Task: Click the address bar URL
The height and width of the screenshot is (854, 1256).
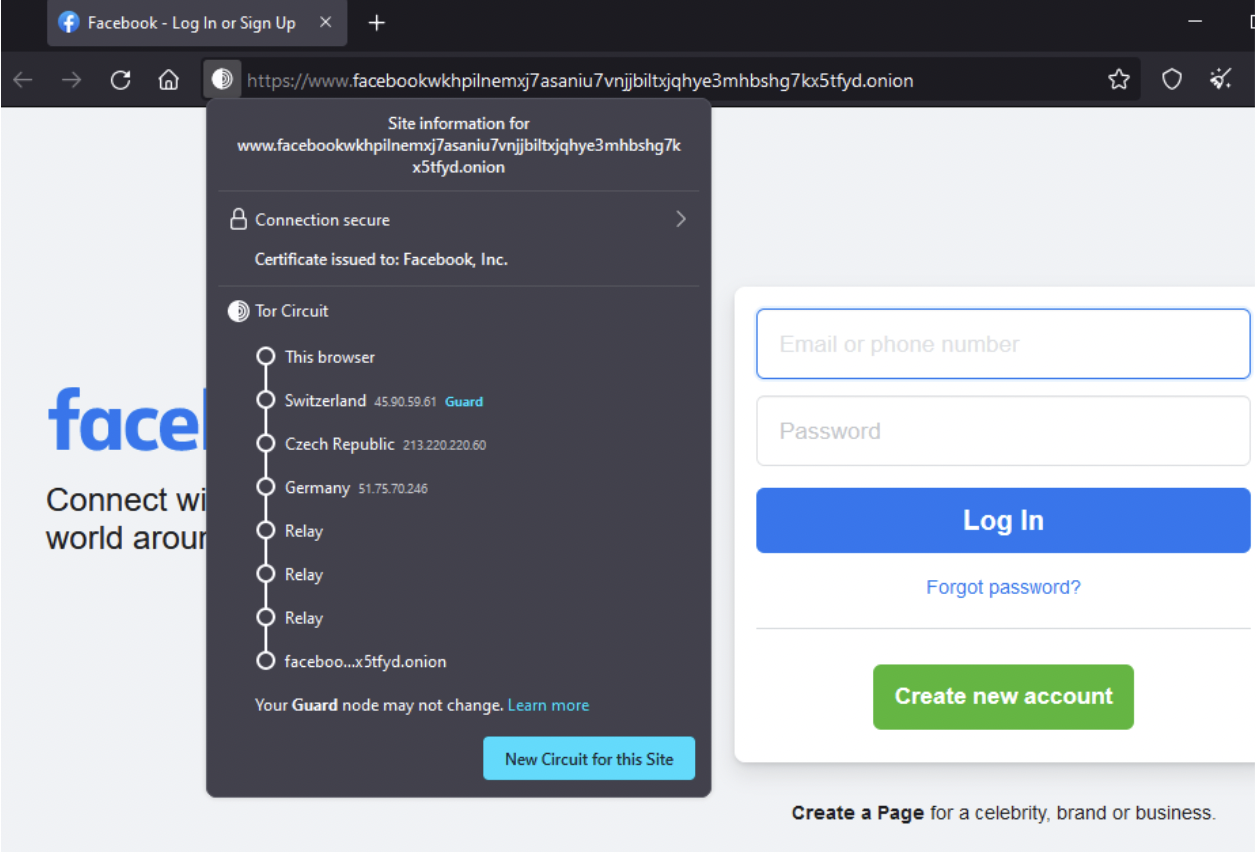Action: tap(580, 80)
